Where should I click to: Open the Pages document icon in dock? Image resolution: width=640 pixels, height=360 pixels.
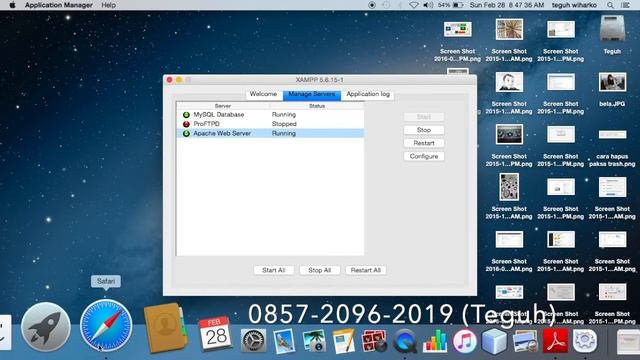point(344,341)
